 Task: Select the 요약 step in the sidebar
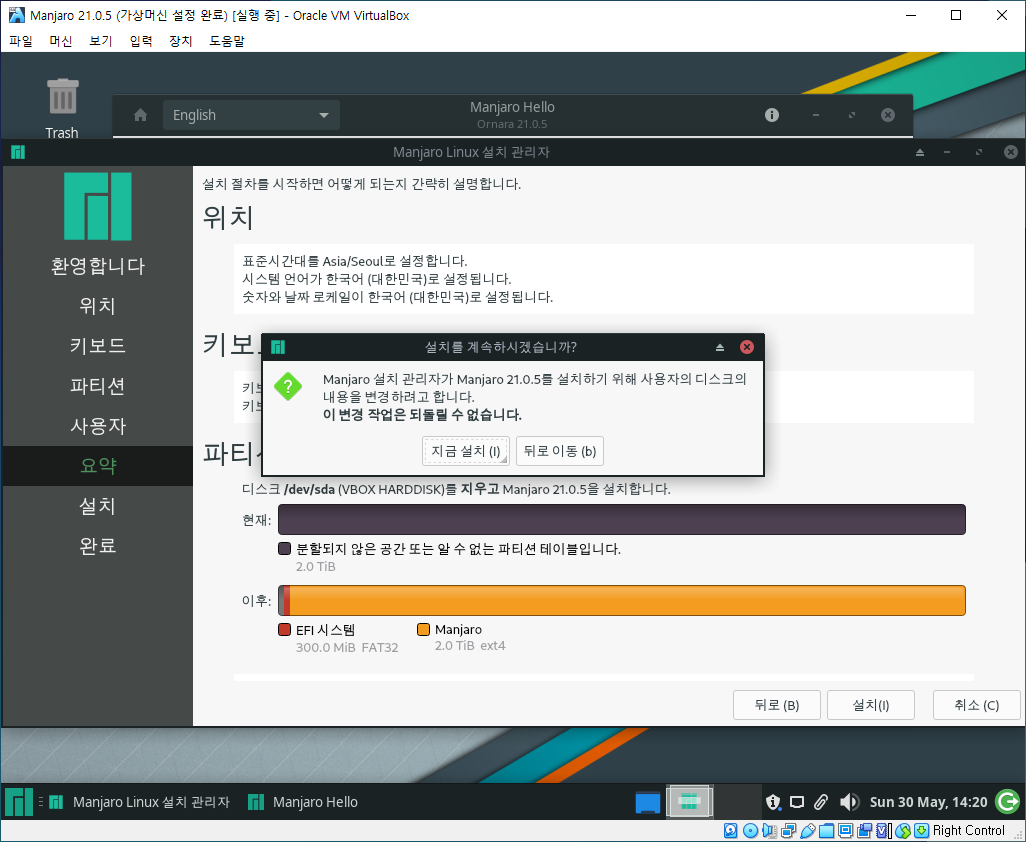(97, 466)
